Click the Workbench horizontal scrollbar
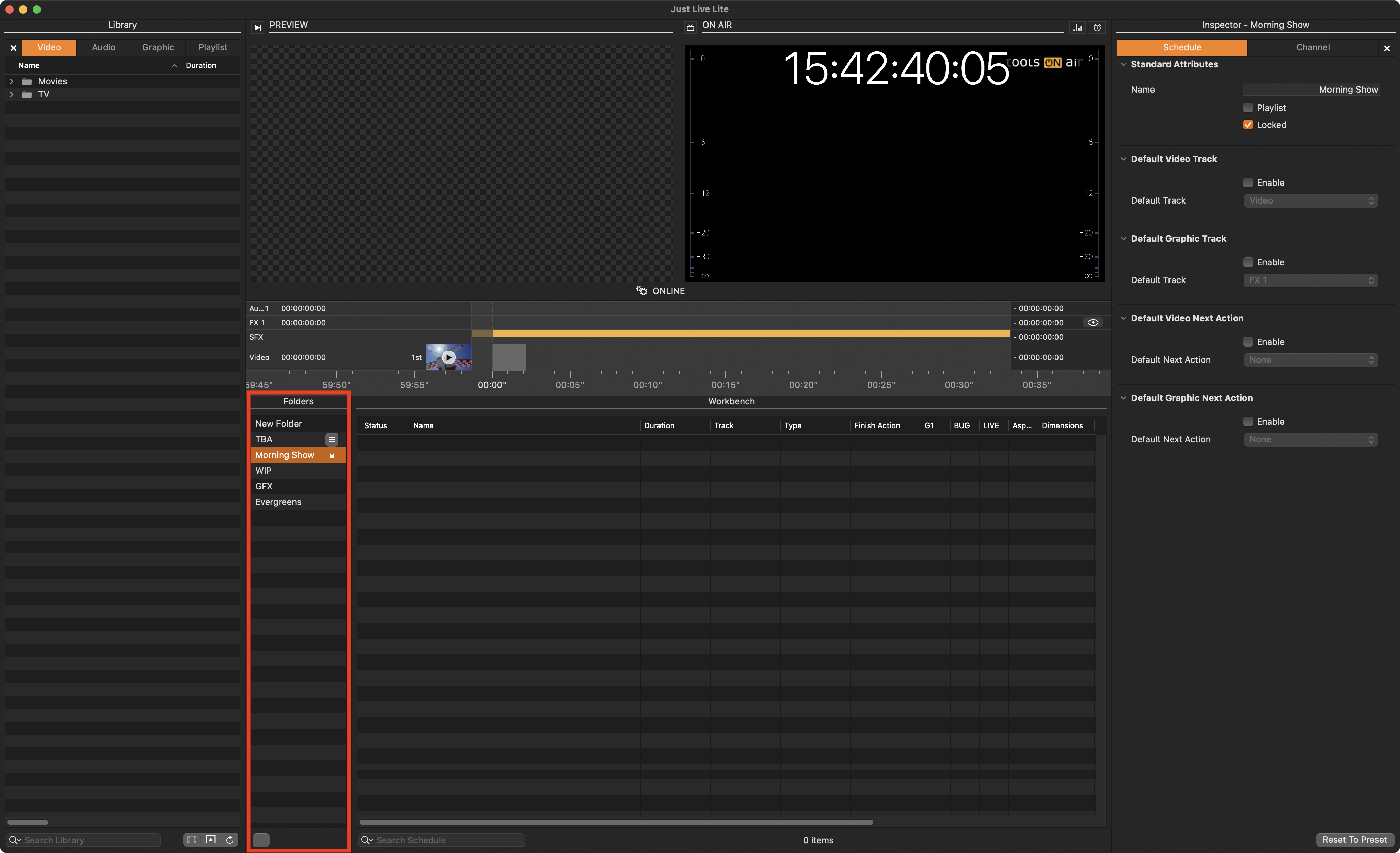This screenshot has width=1400, height=853. 616,822
